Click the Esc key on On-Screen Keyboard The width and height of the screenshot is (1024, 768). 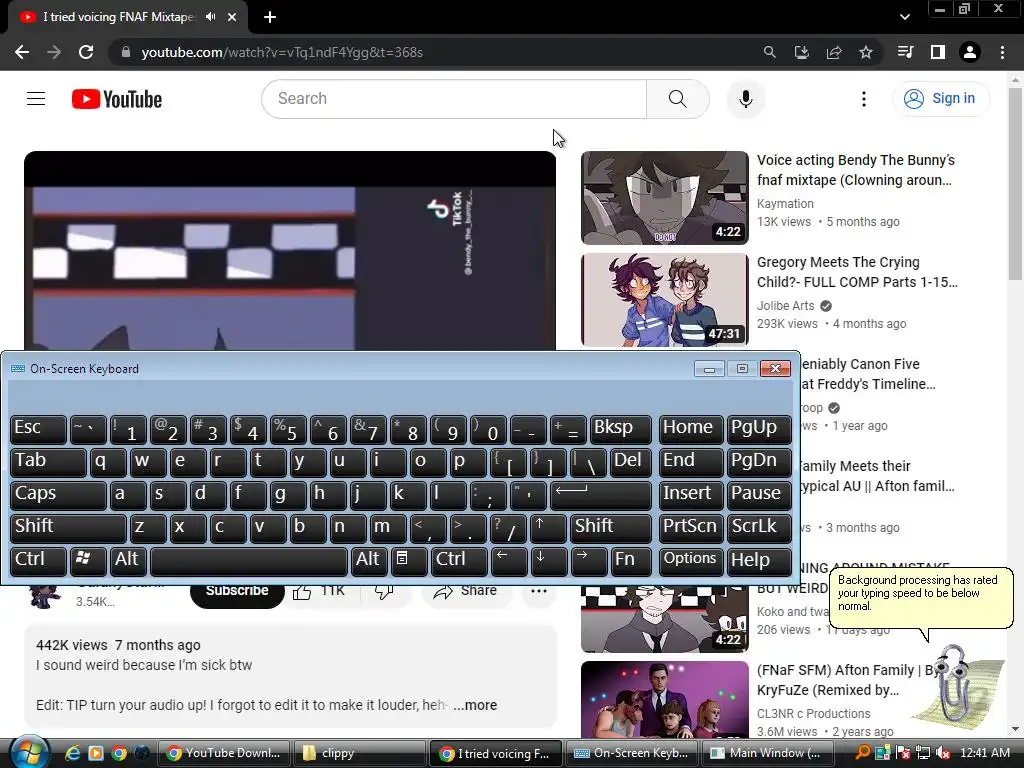pyautogui.click(x=38, y=428)
